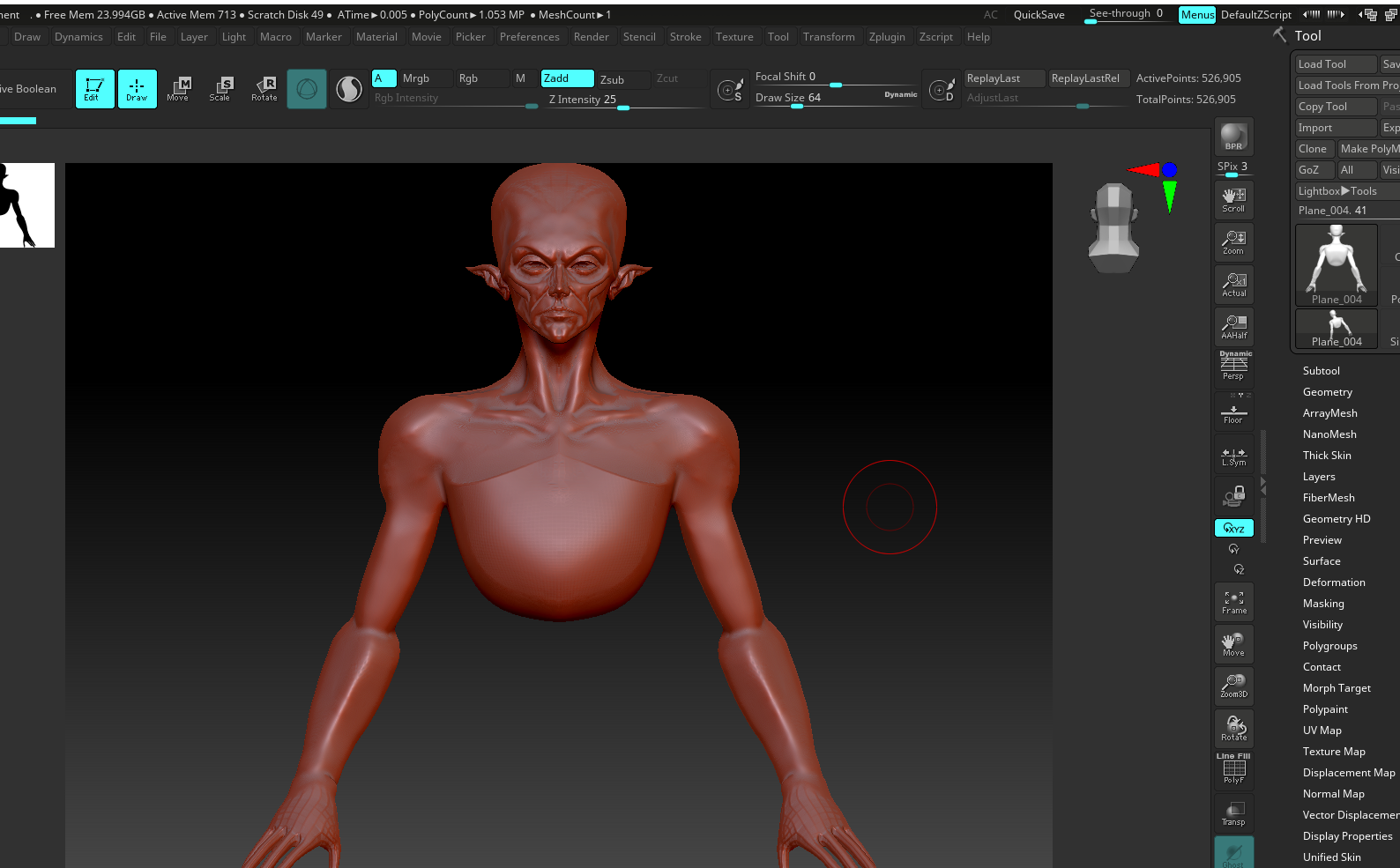Expand the Deformation section
Screen dimensions: 1400x868
tap(1334, 582)
